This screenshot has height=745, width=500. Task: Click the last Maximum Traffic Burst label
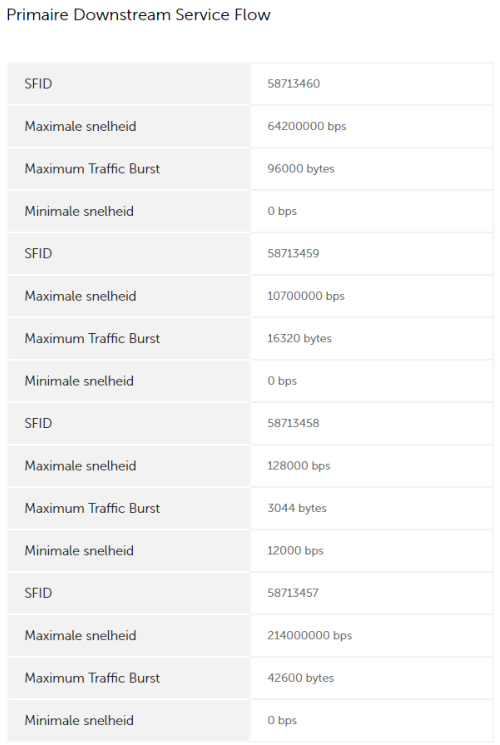(92, 678)
